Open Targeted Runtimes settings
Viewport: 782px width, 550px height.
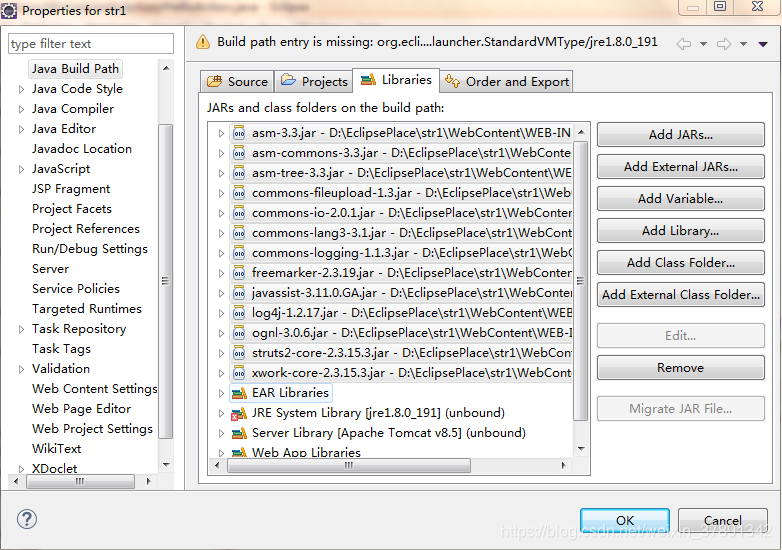87,309
